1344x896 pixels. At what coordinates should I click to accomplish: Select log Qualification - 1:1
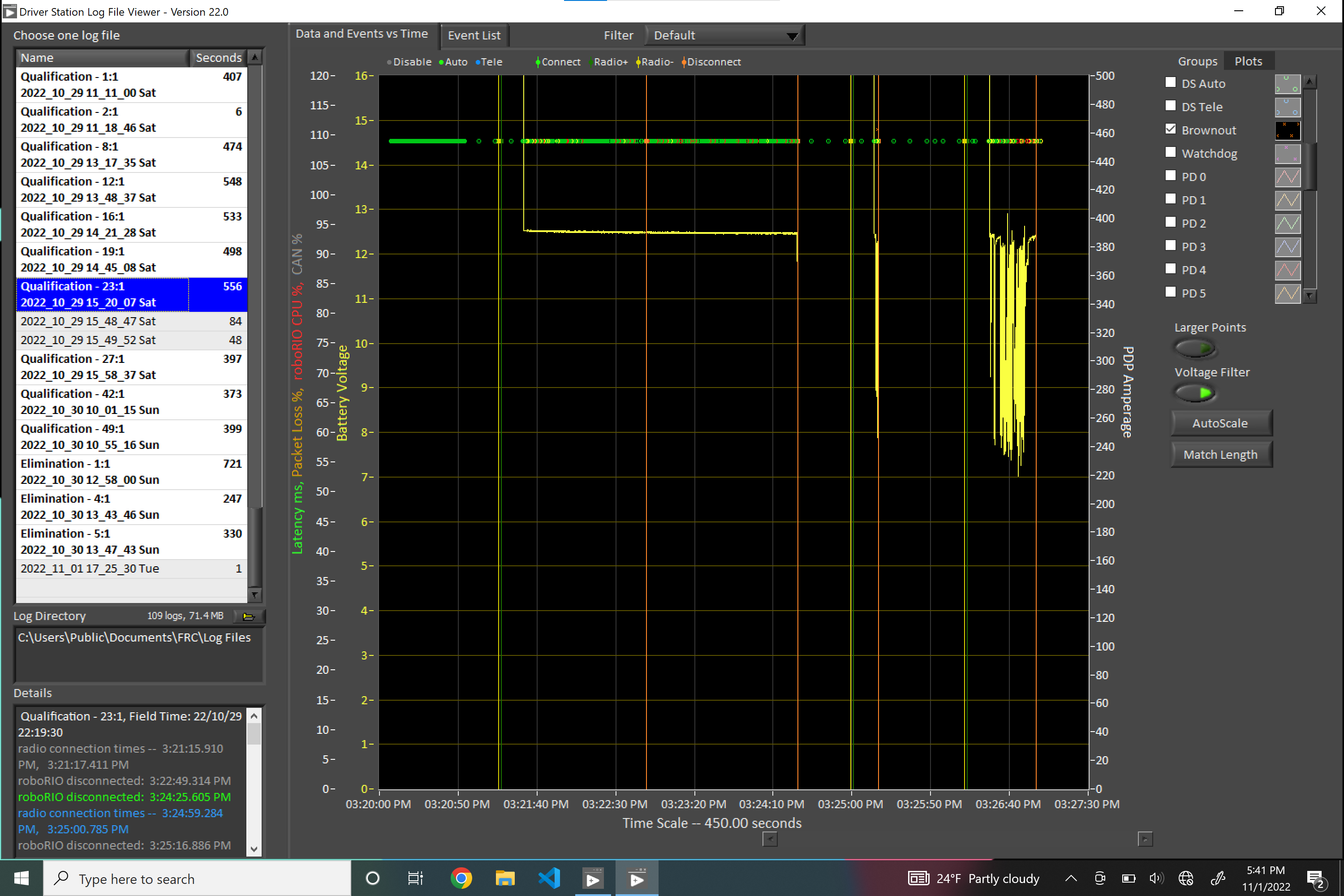pos(131,85)
